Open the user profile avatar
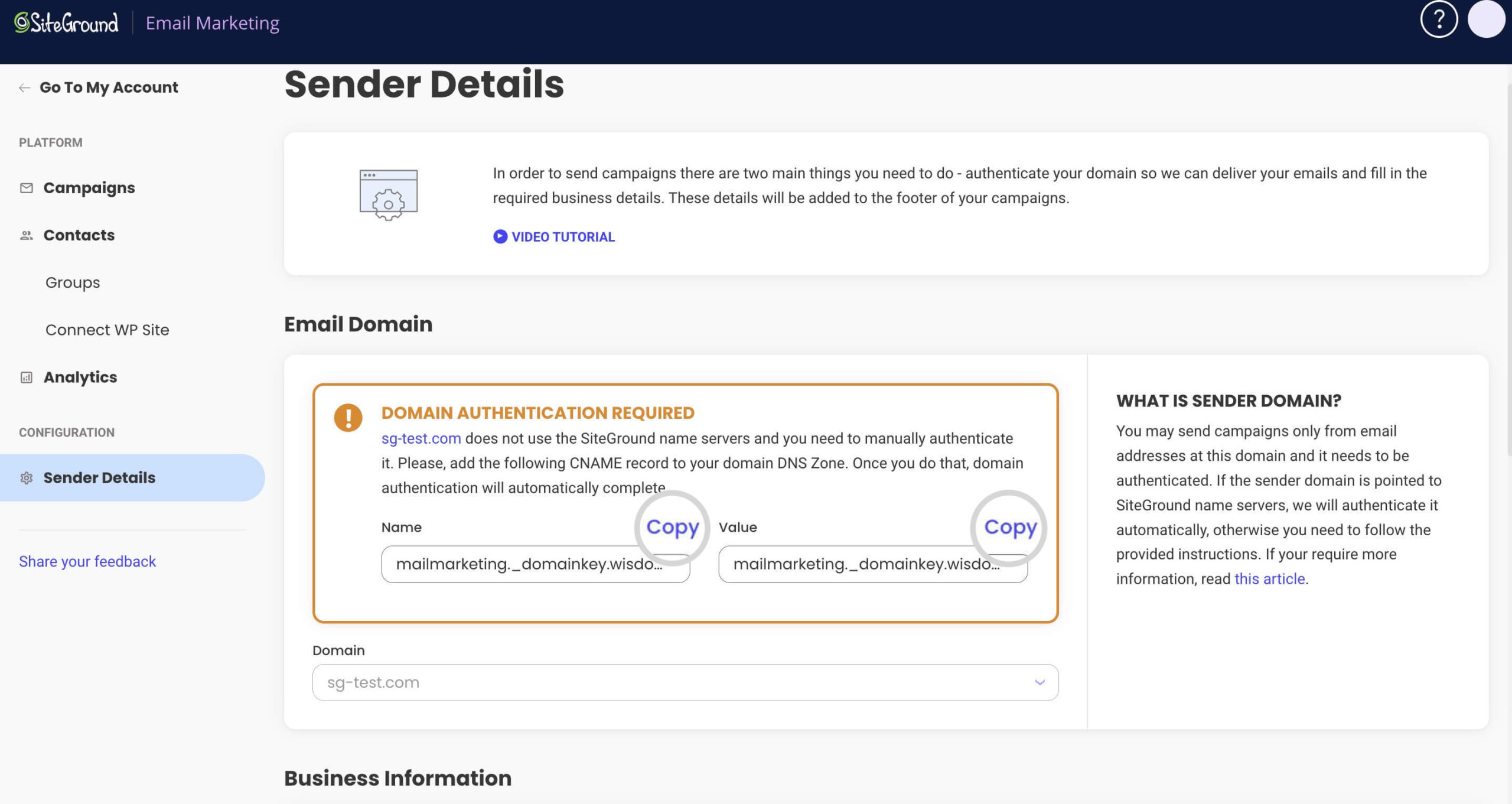Screen dimensions: 1512x804 coord(1486,19)
